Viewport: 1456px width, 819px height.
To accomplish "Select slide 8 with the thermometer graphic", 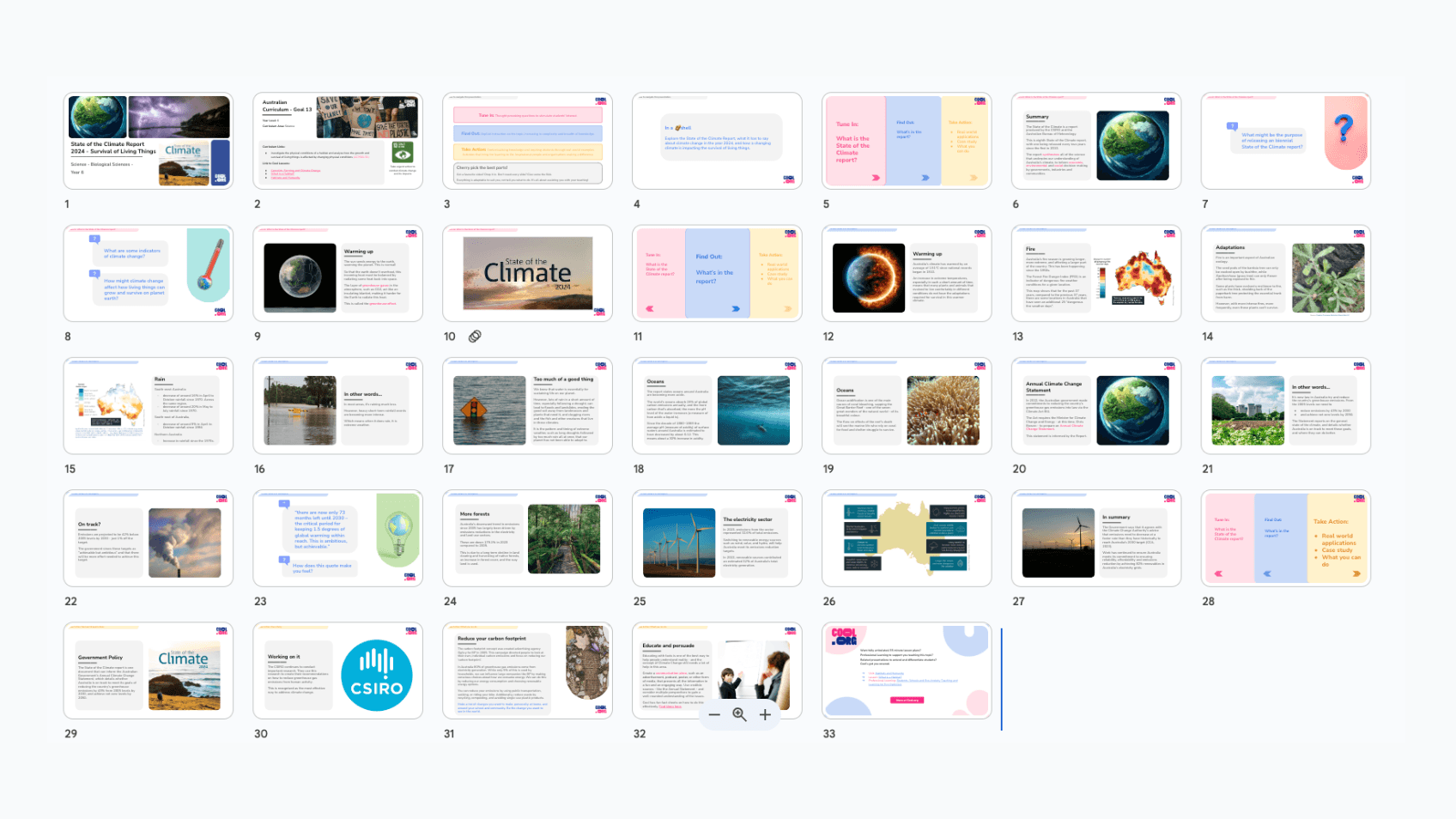I will (x=149, y=273).
